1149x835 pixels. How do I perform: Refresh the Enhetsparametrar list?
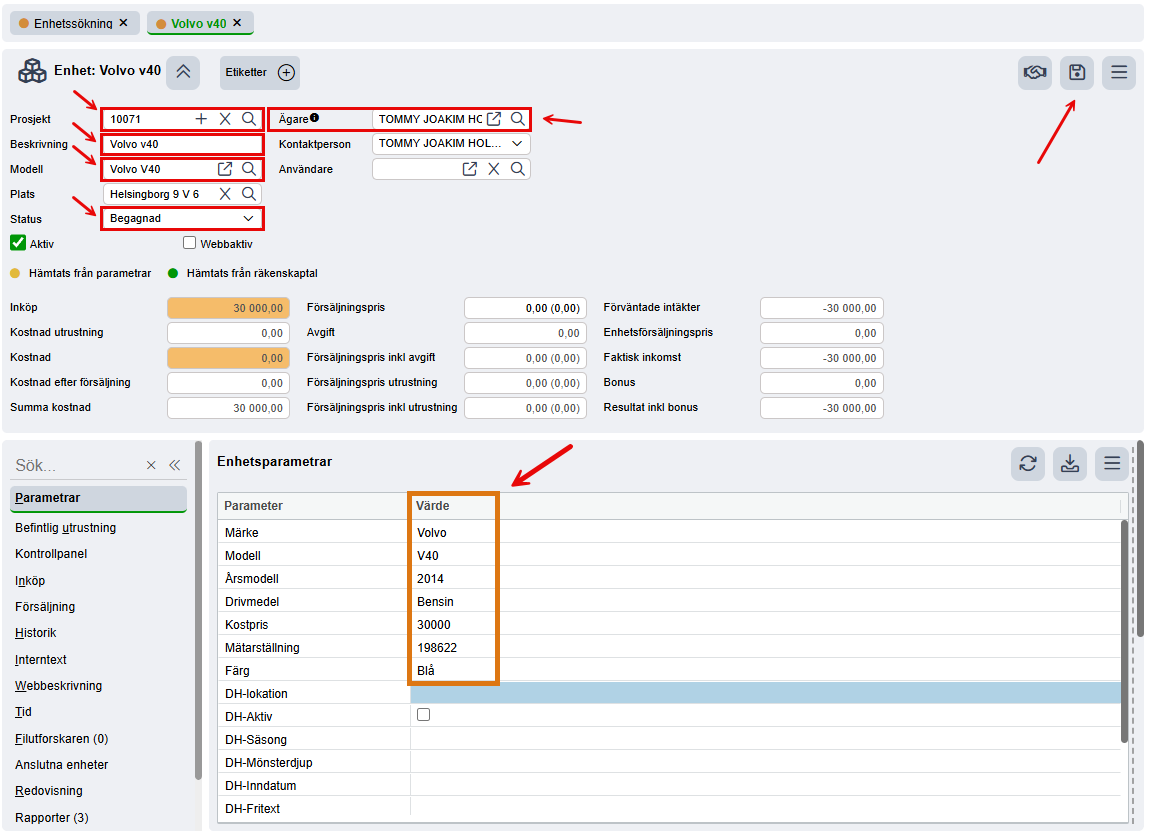[x=1027, y=463]
